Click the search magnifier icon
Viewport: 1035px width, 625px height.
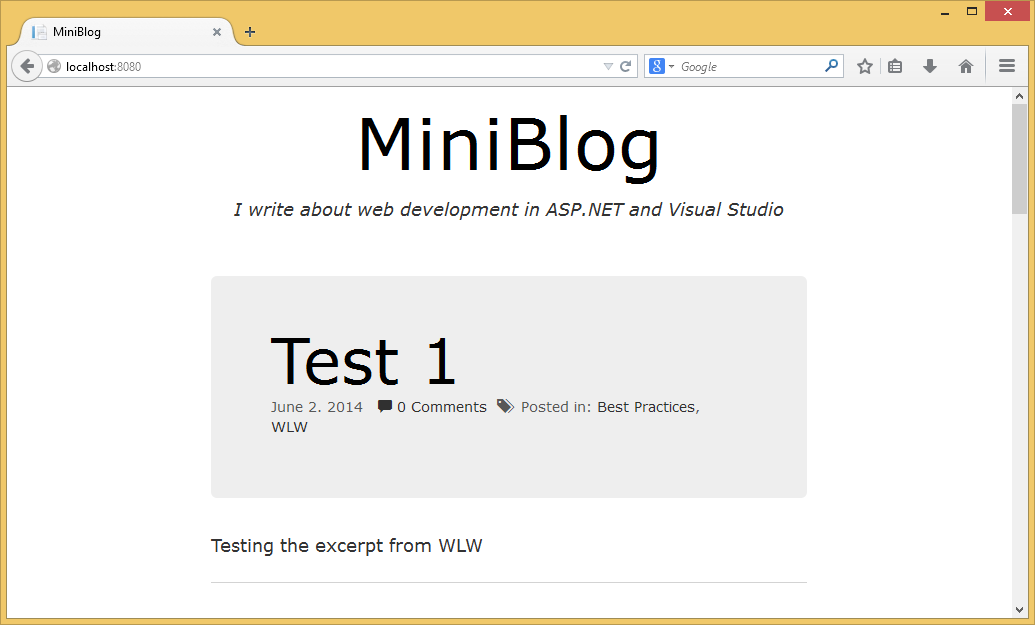coord(830,65)
